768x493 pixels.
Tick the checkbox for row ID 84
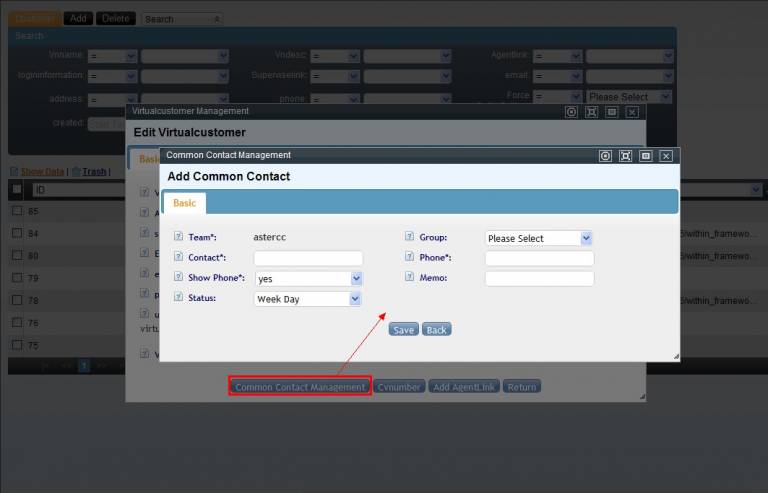(17, 233)
